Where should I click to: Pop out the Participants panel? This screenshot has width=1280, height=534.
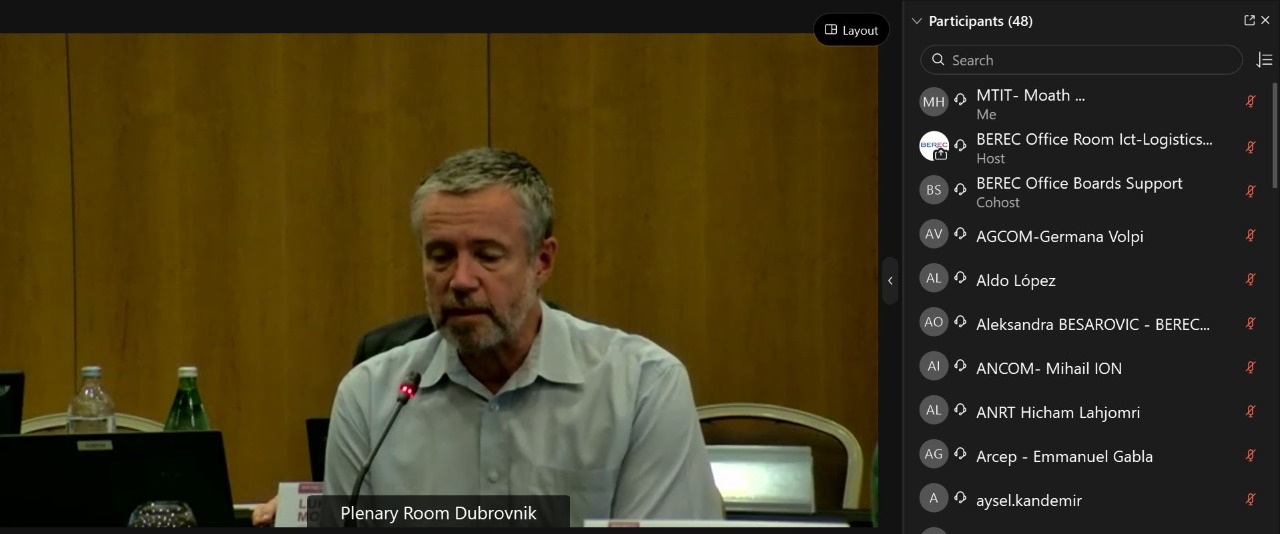(1249, 20)
